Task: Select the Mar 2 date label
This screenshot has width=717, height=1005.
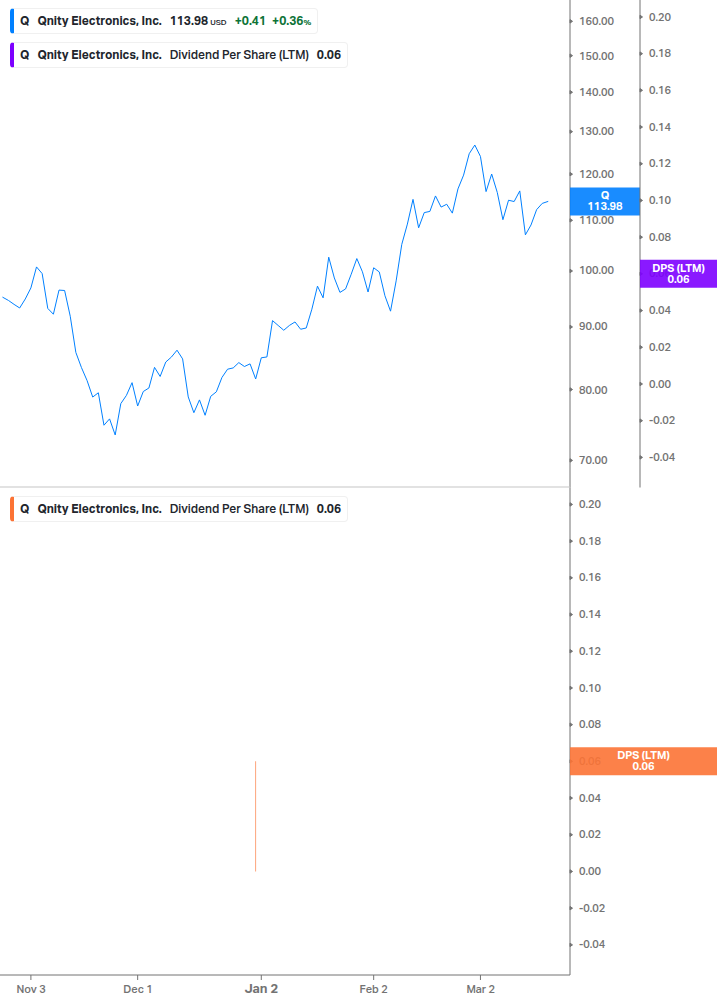Action: [481, 988]
